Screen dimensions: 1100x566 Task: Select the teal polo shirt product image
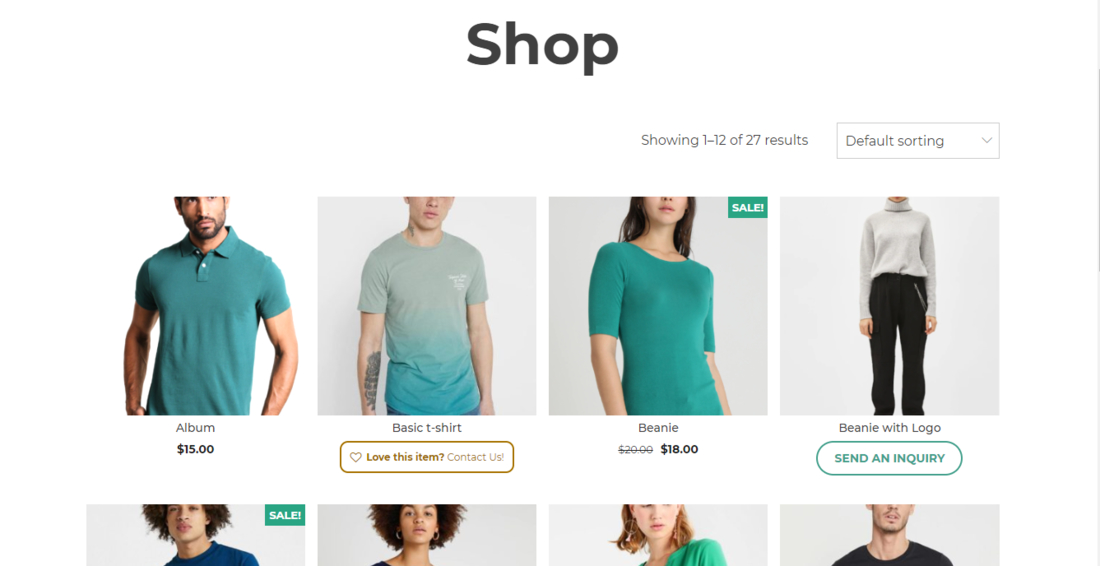(x=196, y=306)
